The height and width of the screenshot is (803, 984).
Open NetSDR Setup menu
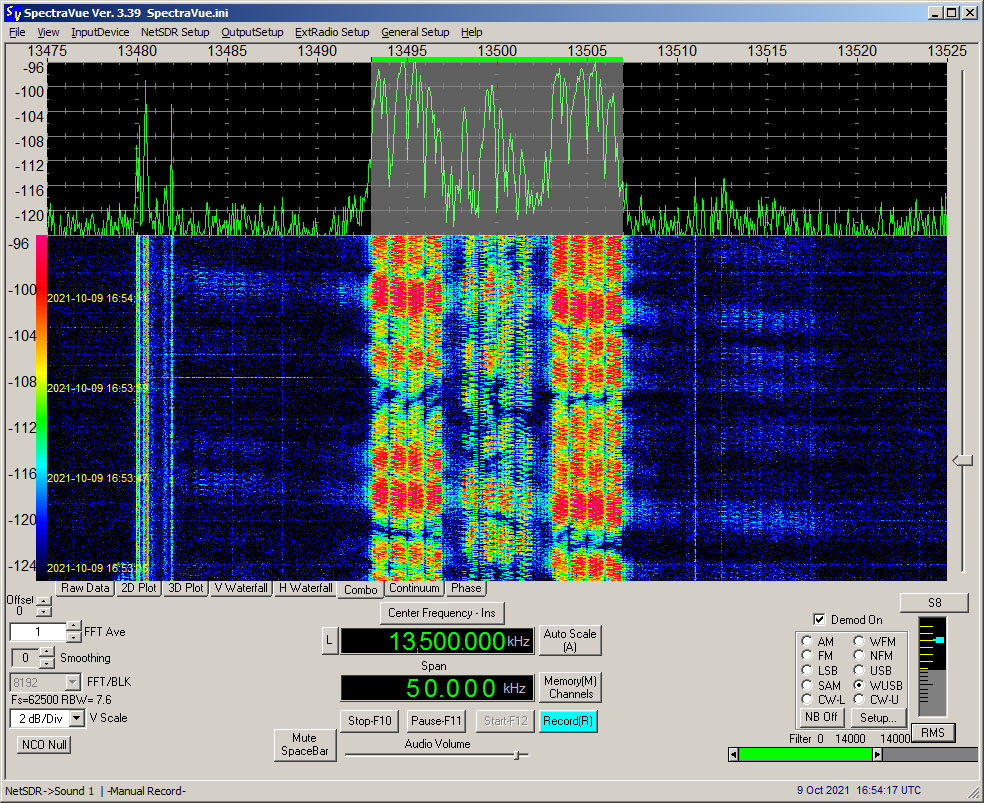(174, 32)
